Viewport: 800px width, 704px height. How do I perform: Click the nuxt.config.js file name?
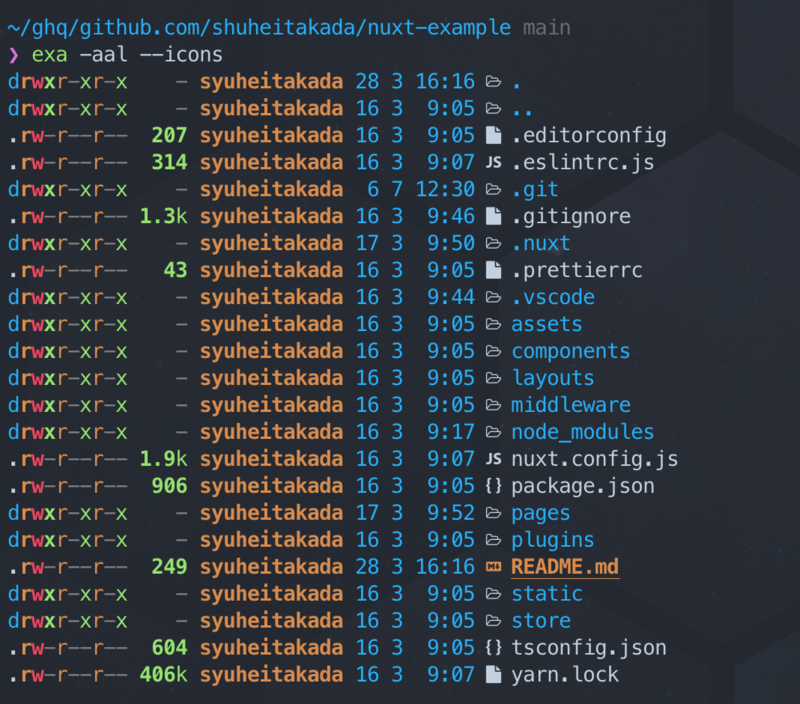tap(594, 460)
